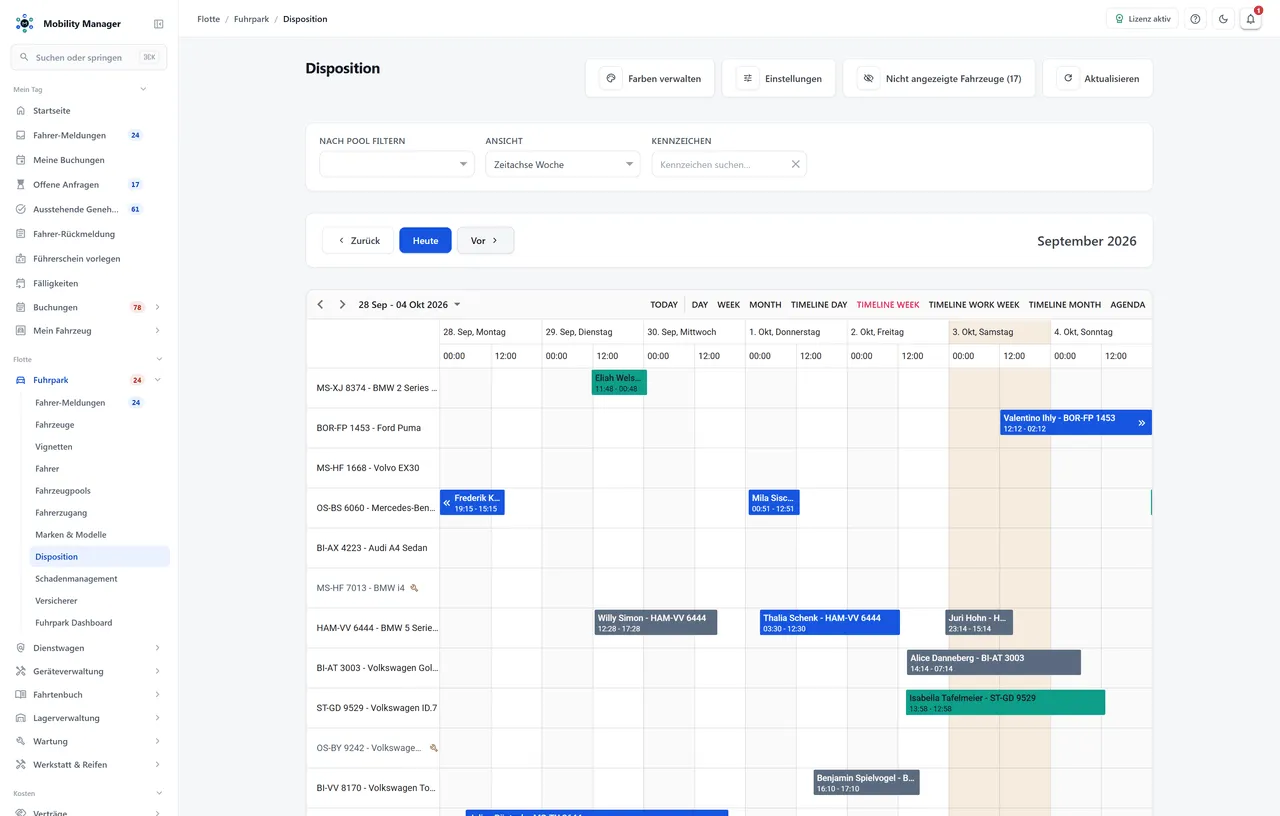Click TODAY in the calendar toolbar

664,304
